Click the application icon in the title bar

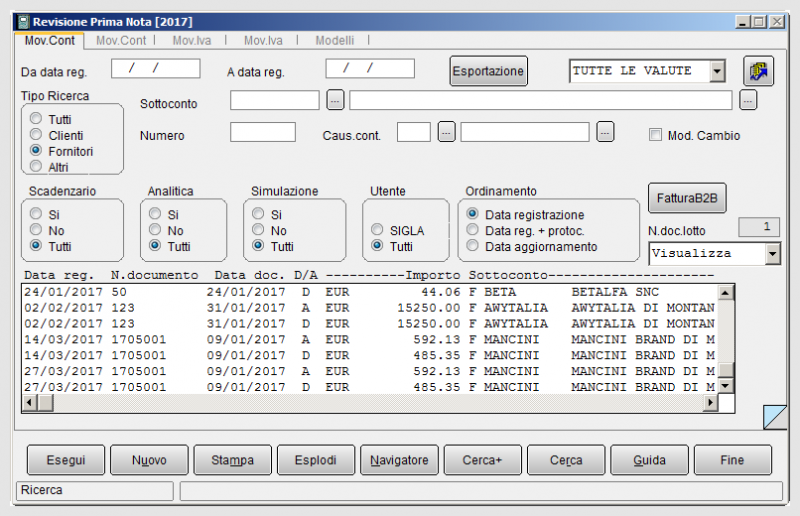click(x=23, y=22)
